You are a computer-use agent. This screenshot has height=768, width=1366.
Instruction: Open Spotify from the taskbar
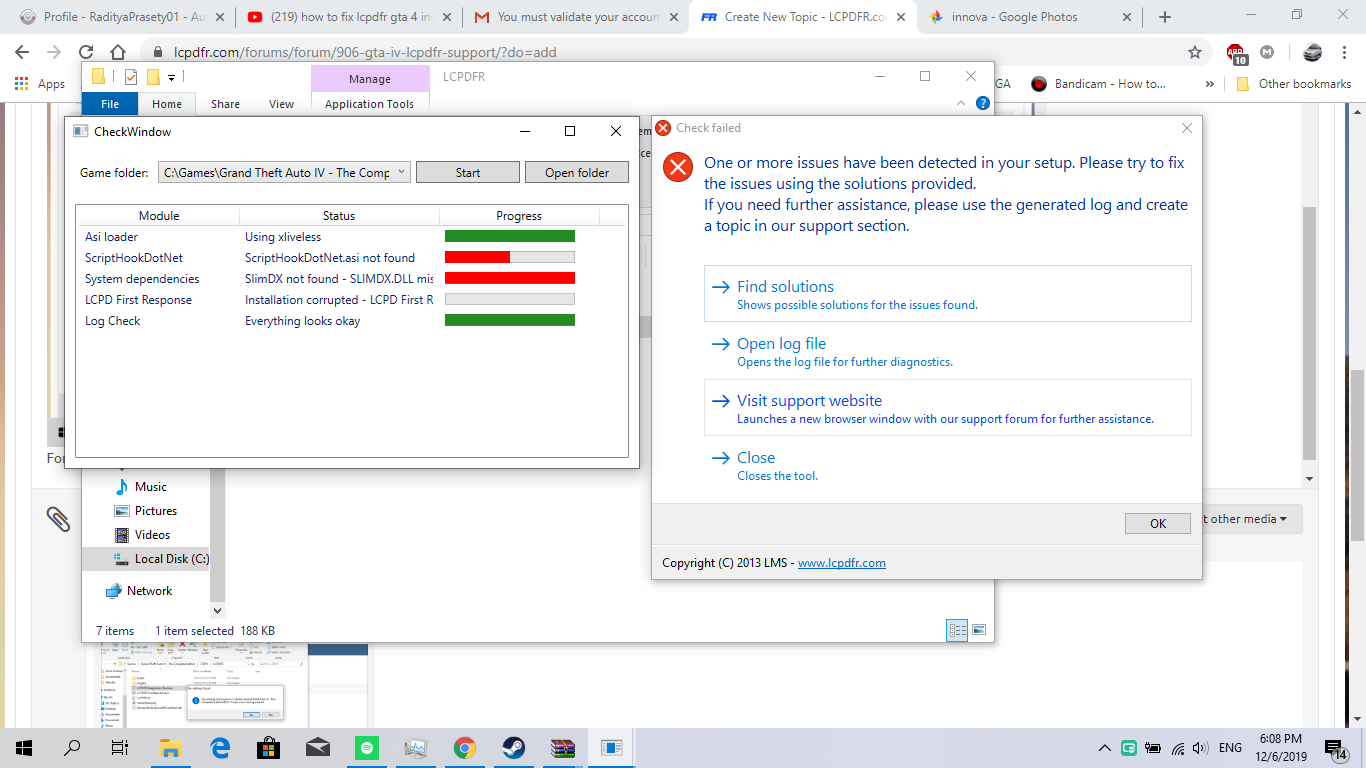[x=366, y=748]
